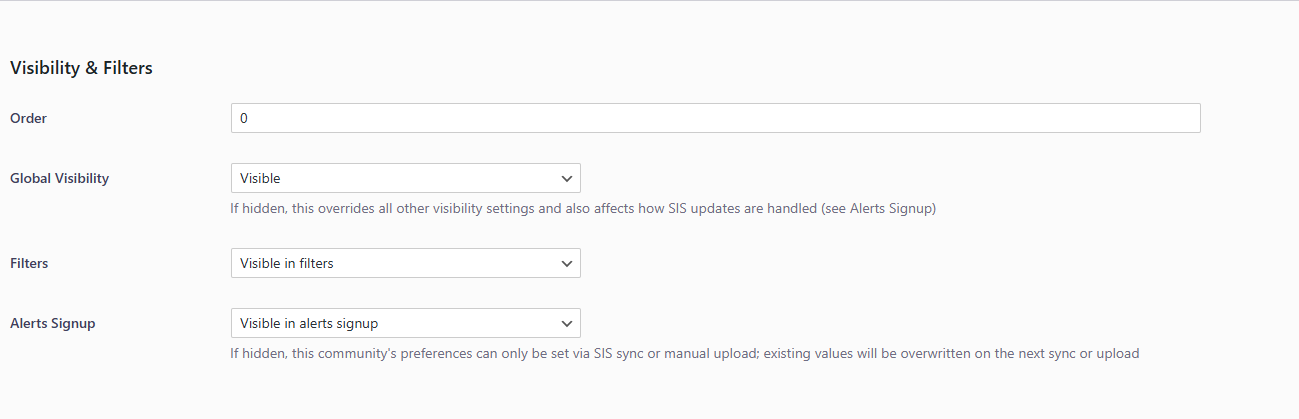
Task: Expand the Filters dropdown menu
Action: click(x=405, y=263)
